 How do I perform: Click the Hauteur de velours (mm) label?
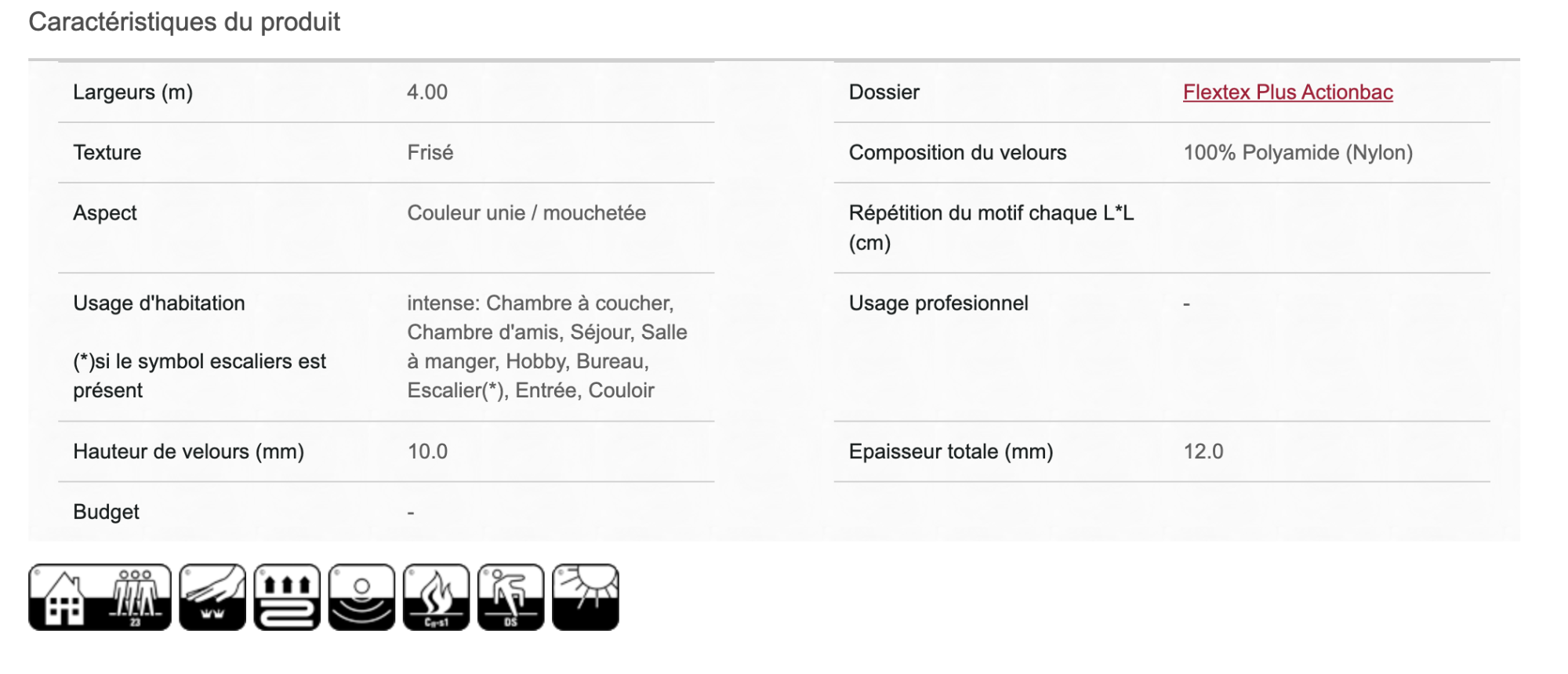(188, 451)
